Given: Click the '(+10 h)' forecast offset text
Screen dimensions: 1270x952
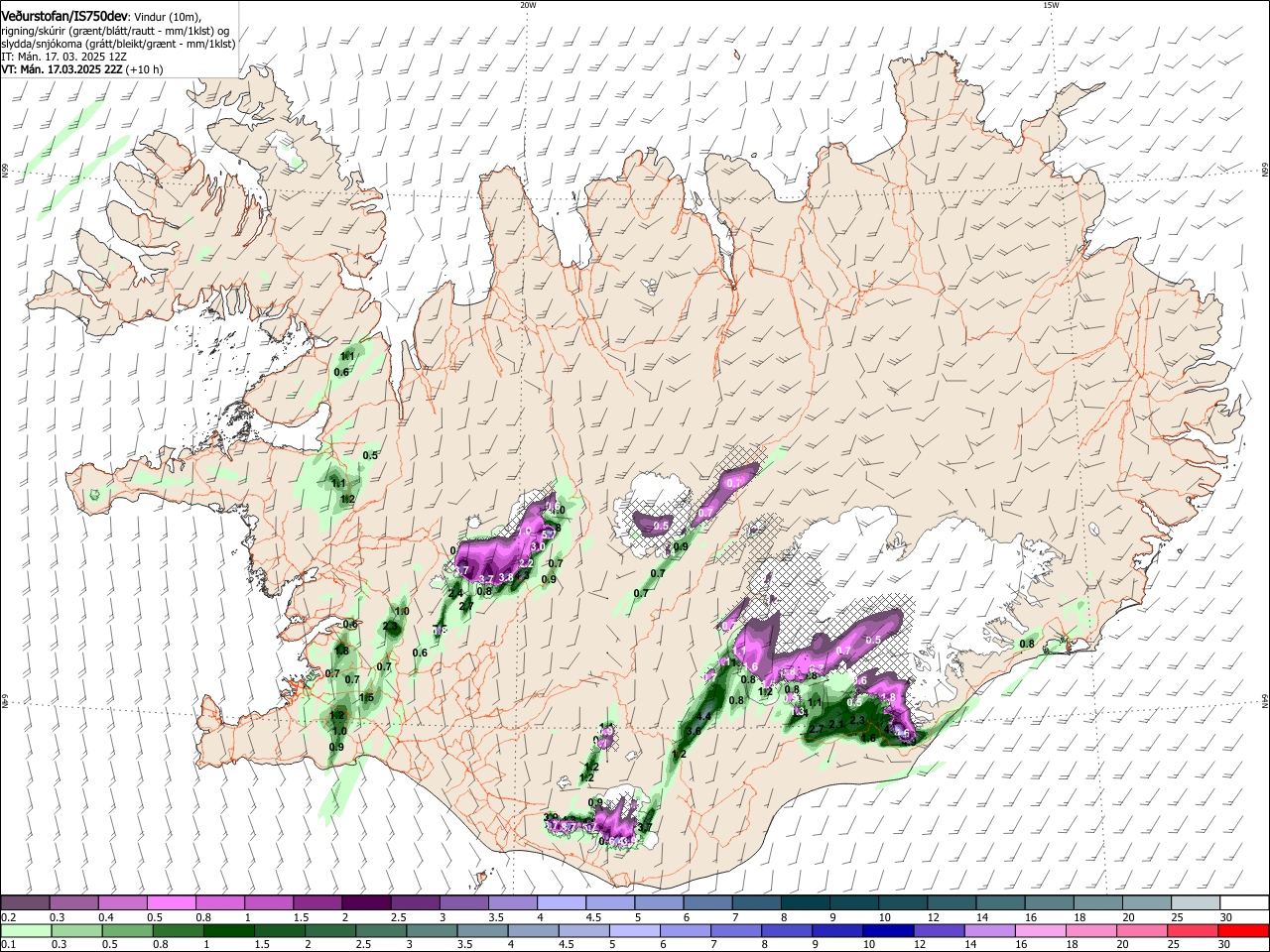Looking at the screenshot, I should (x=145, y=69).
